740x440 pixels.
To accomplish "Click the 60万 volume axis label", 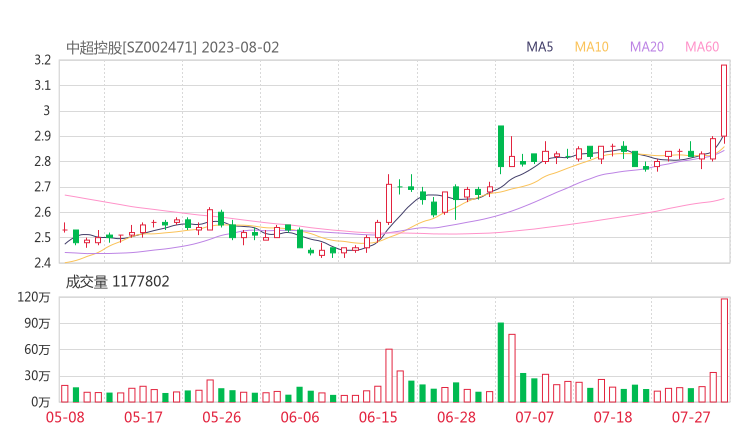I will tap(37, 350).
